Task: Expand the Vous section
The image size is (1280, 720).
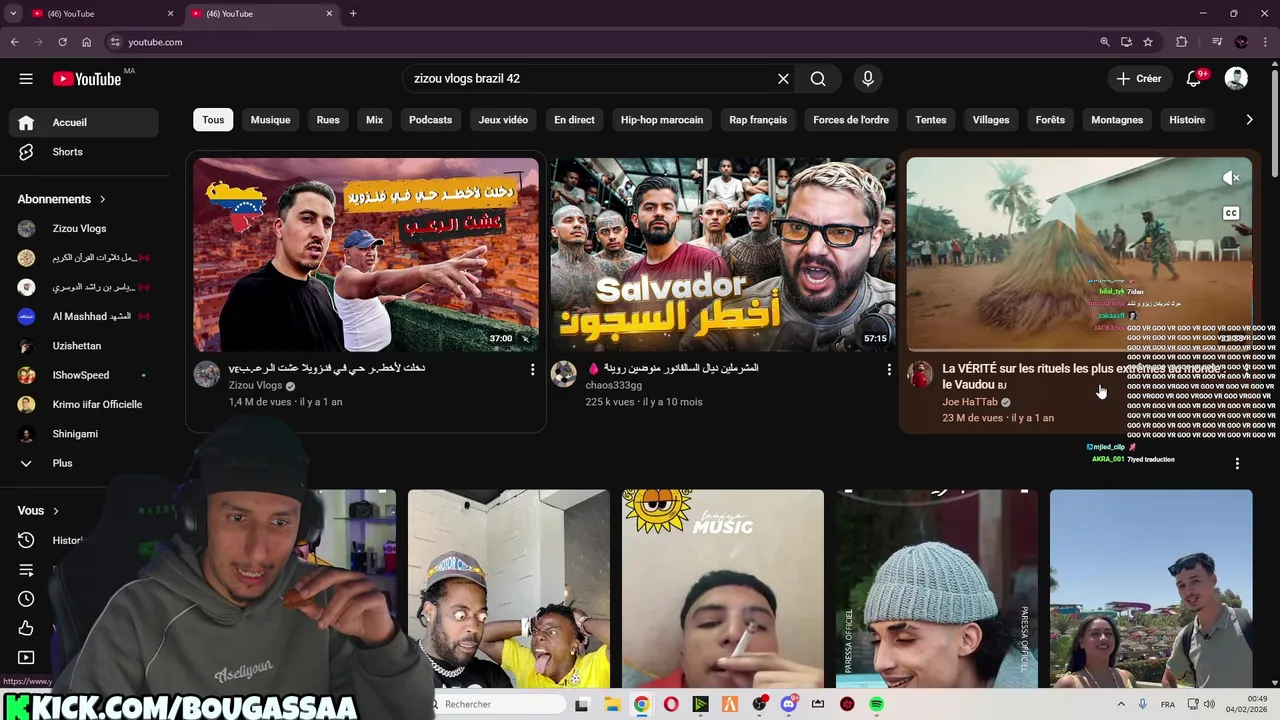Action: [38, 510]
